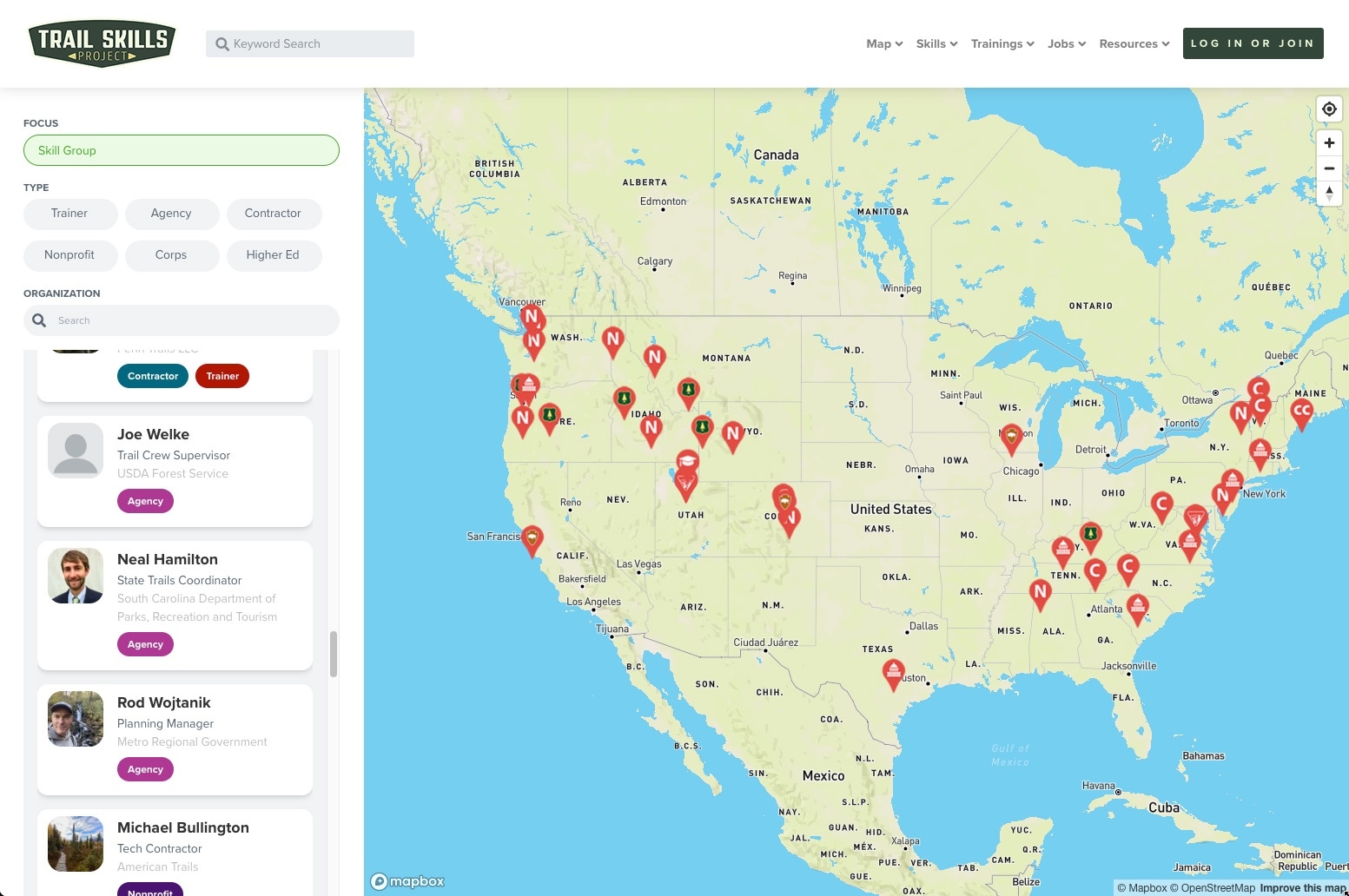Screen dimensions: 1349x896
Task: Open the capitol marker in Massachusetts
Action: tap(1260, 453)
